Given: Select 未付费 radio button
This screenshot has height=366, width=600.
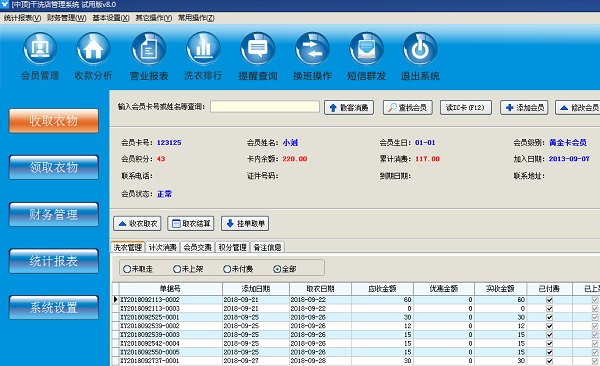Looking at the screenshot, I should pyautogui.click(x=238, y=269).
